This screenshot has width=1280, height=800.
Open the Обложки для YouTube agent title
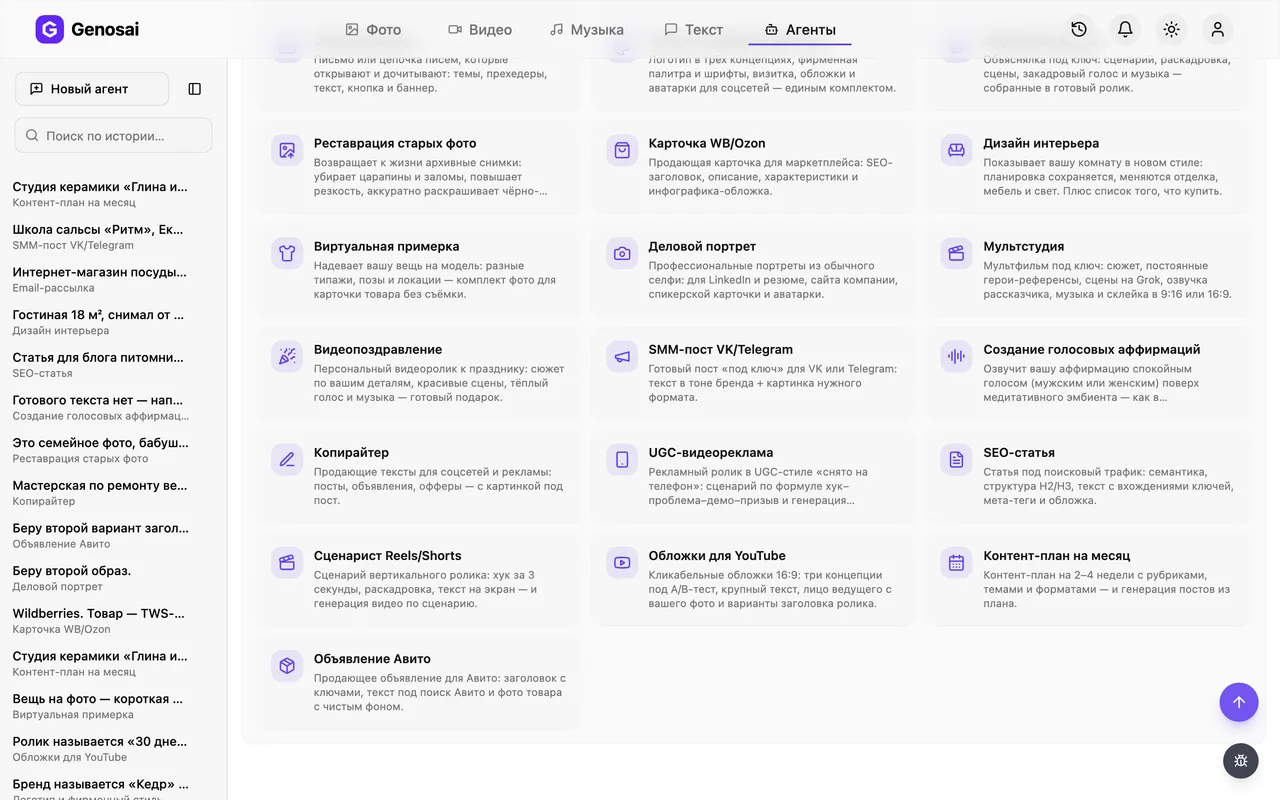coord(717,555)
